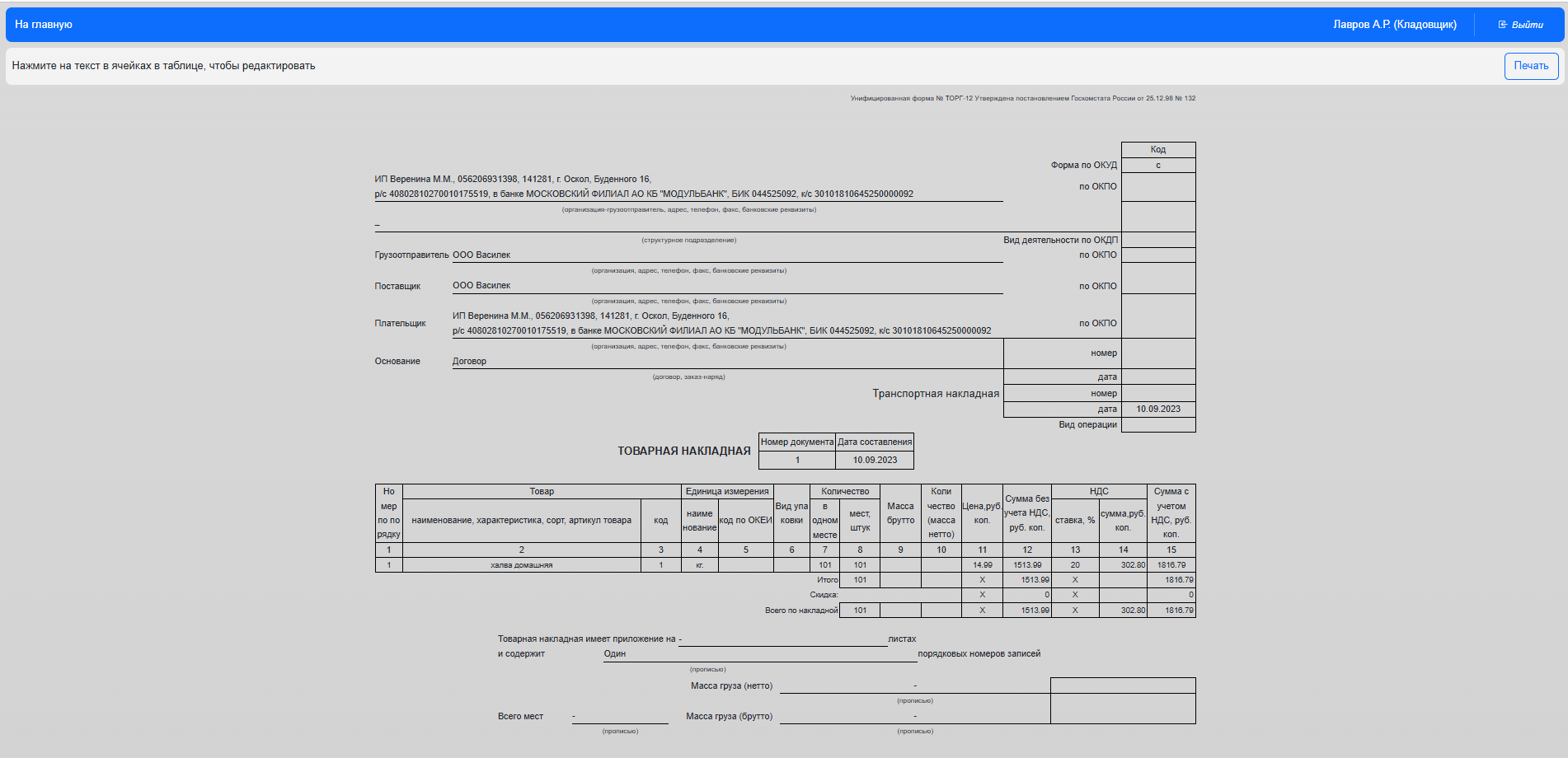Go back via the На главную link
The width and height of the screenshot is (1568, 758).
coord(44,25)
